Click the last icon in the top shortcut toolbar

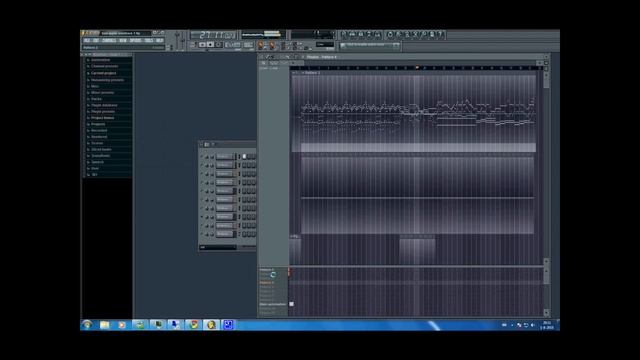(x=441, y=35)
